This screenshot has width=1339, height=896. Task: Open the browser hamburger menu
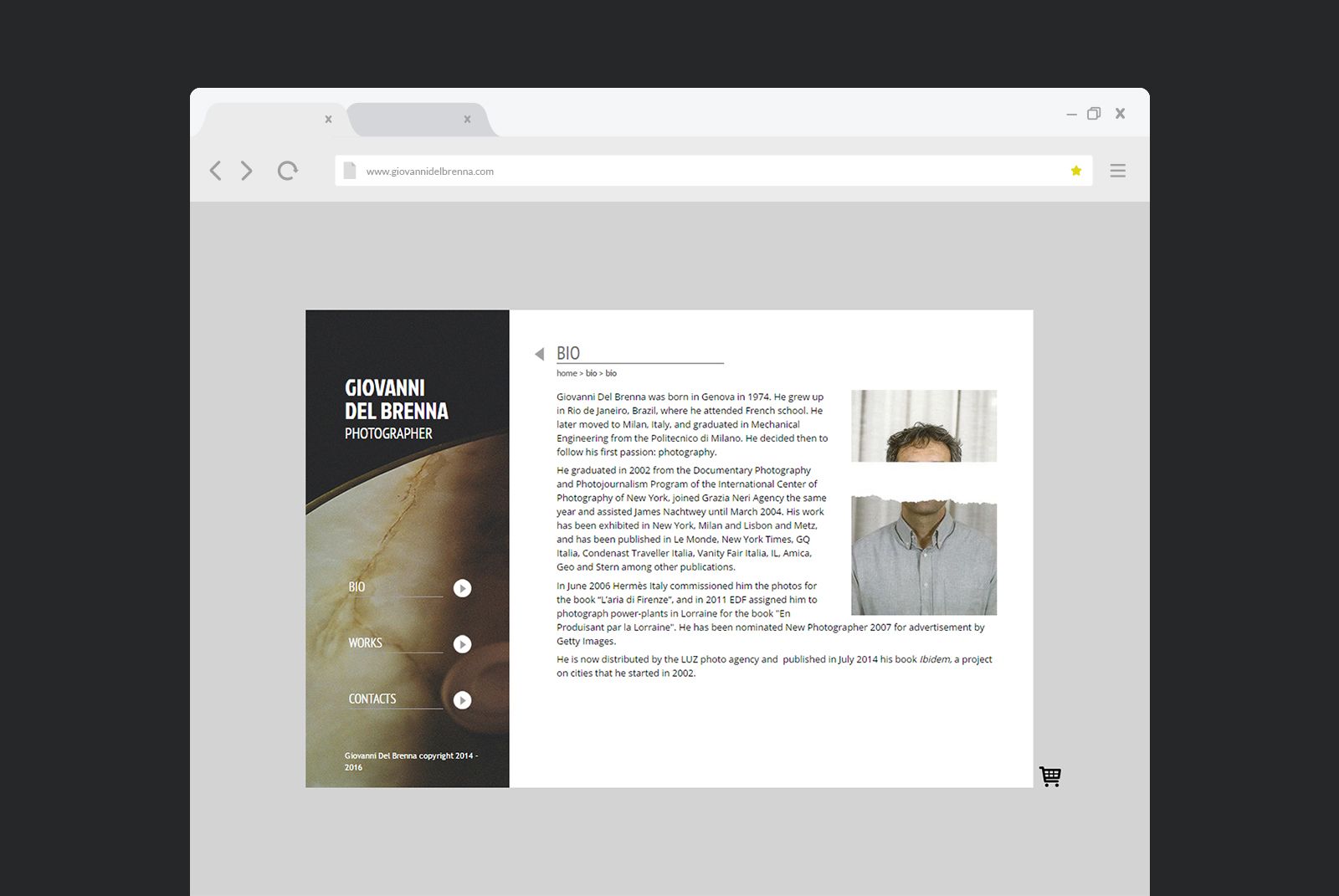1117,171
